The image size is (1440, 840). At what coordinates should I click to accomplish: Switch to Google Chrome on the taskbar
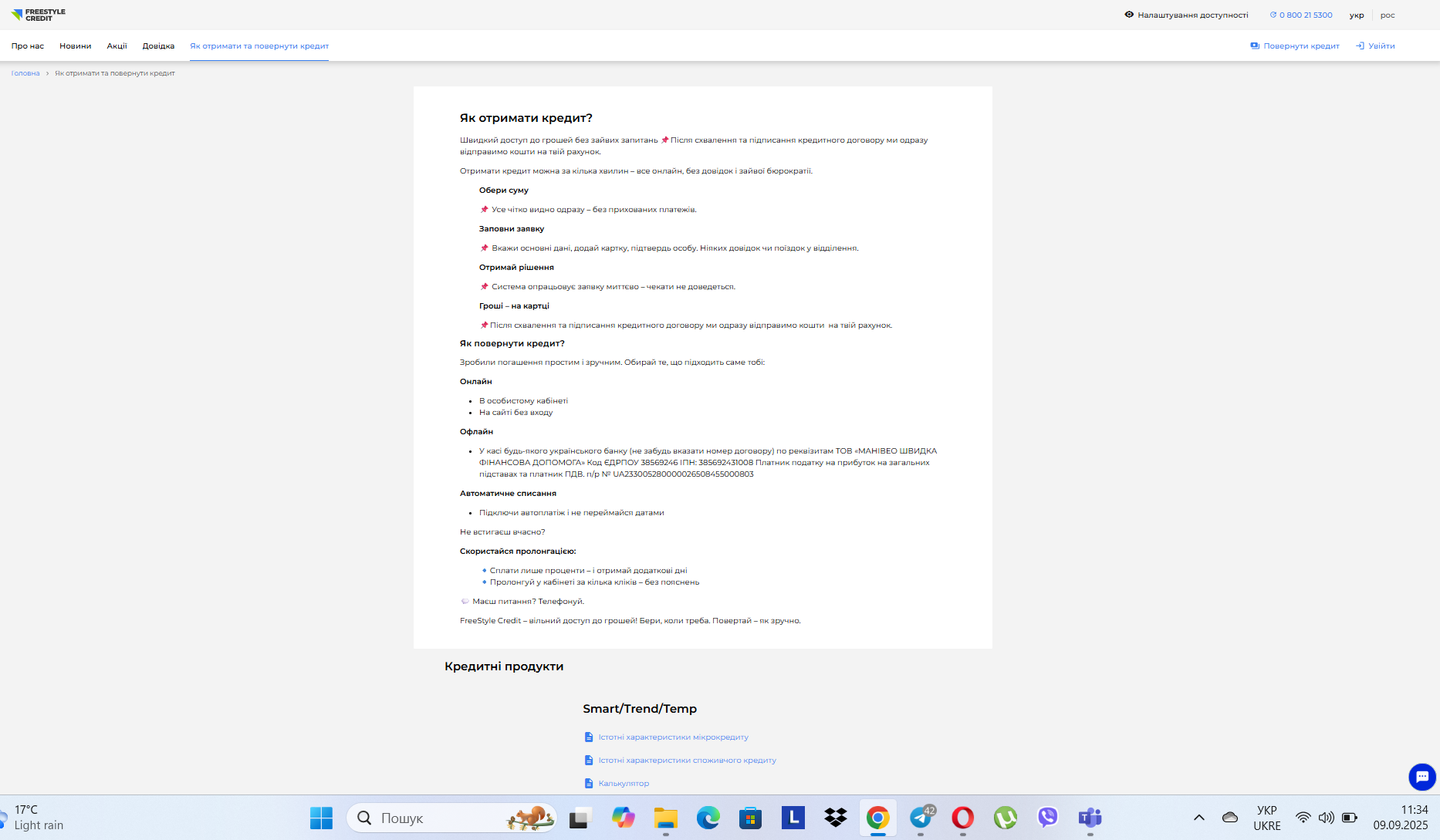(x=877, y=818)
